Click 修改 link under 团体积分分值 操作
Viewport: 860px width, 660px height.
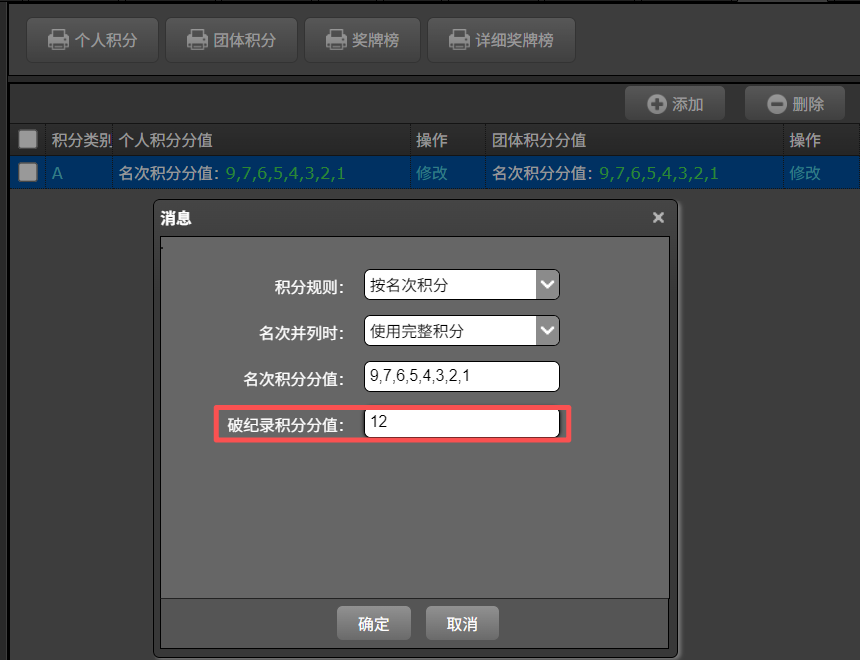tap(805, 173)
